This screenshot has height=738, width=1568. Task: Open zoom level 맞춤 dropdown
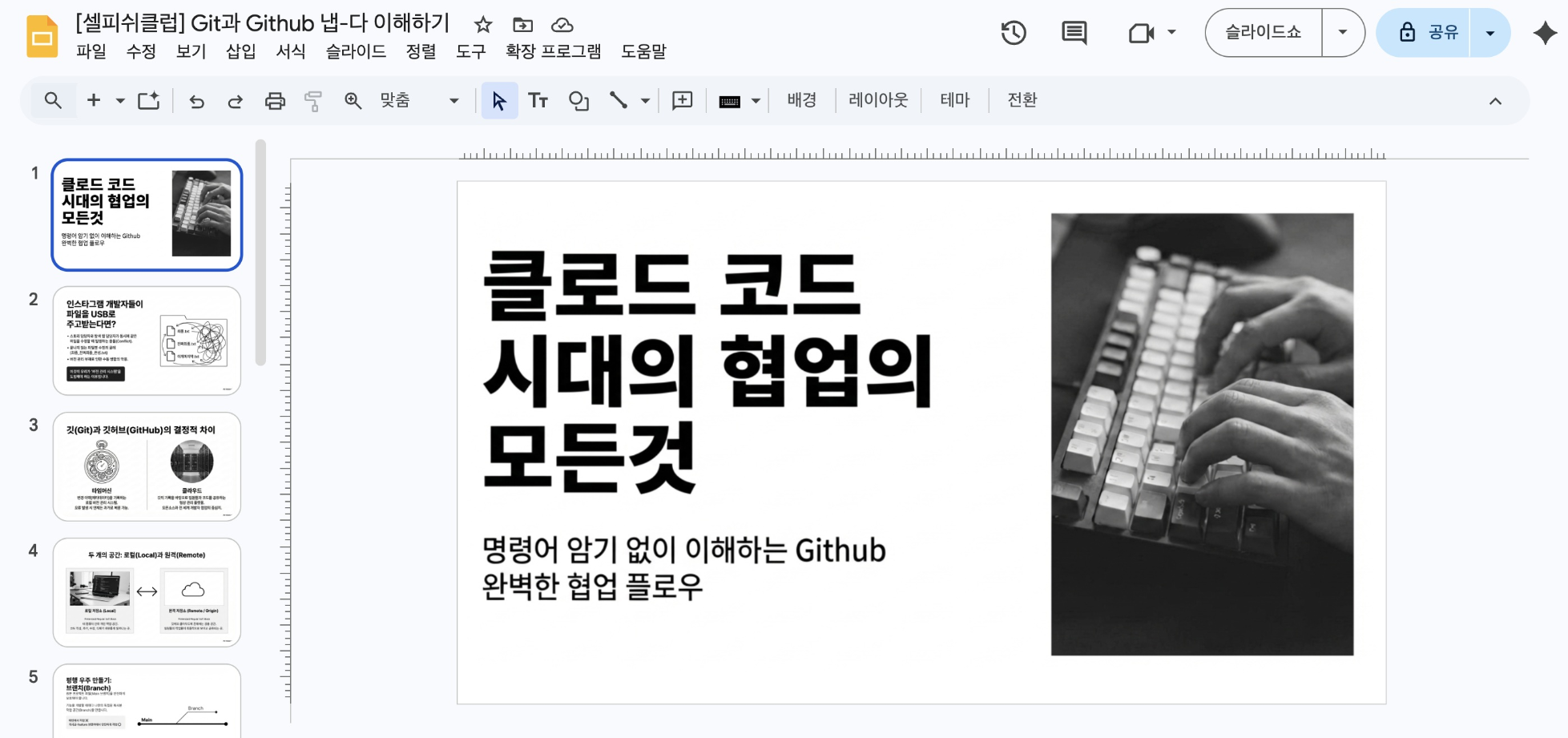pos(419,100)
